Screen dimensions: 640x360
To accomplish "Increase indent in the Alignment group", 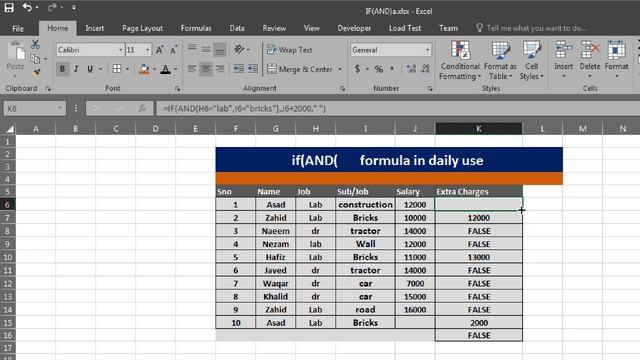I will pyautogui.click(x=253, y=69).
